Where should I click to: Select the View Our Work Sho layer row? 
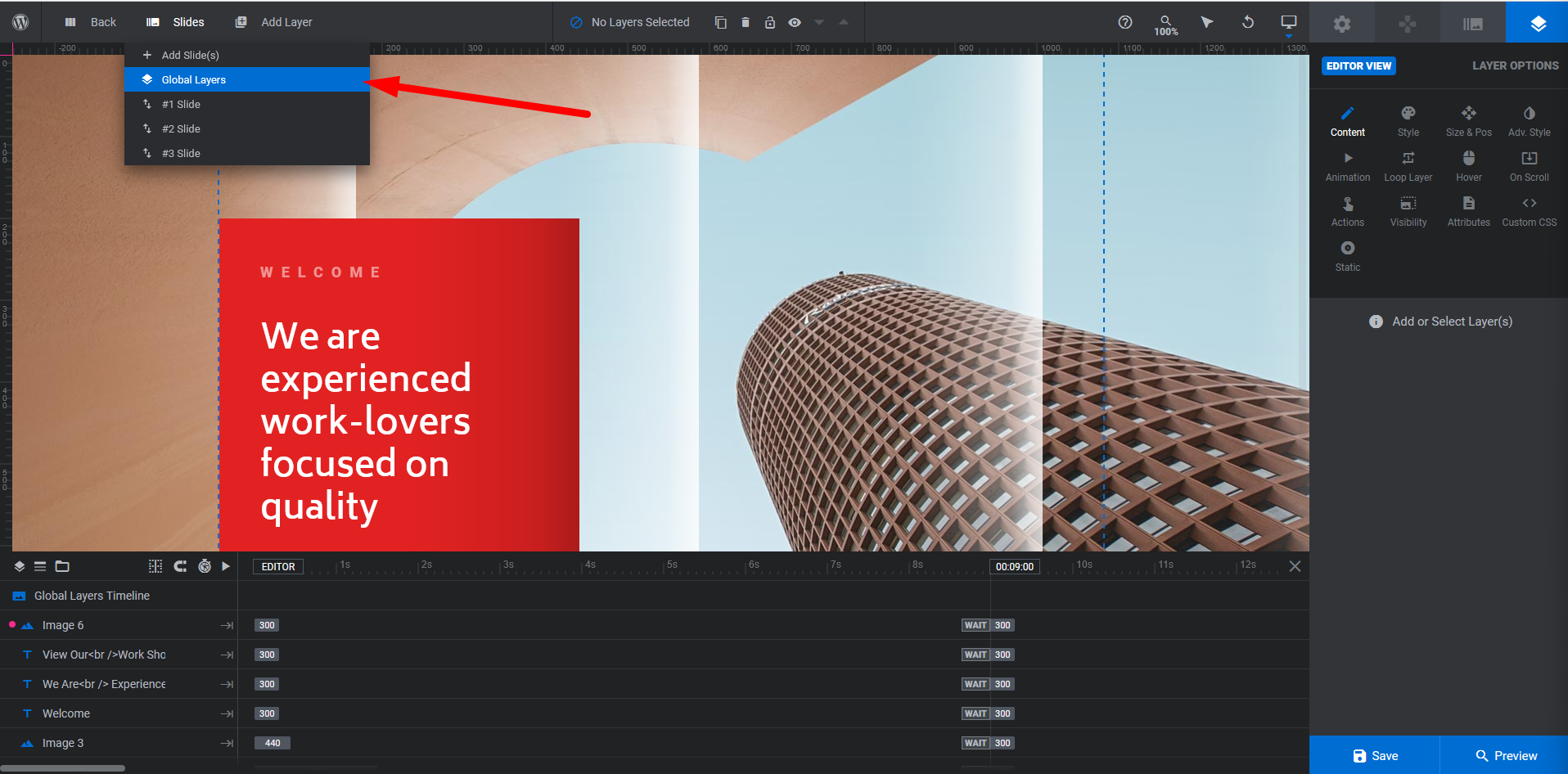click(119, 655)
